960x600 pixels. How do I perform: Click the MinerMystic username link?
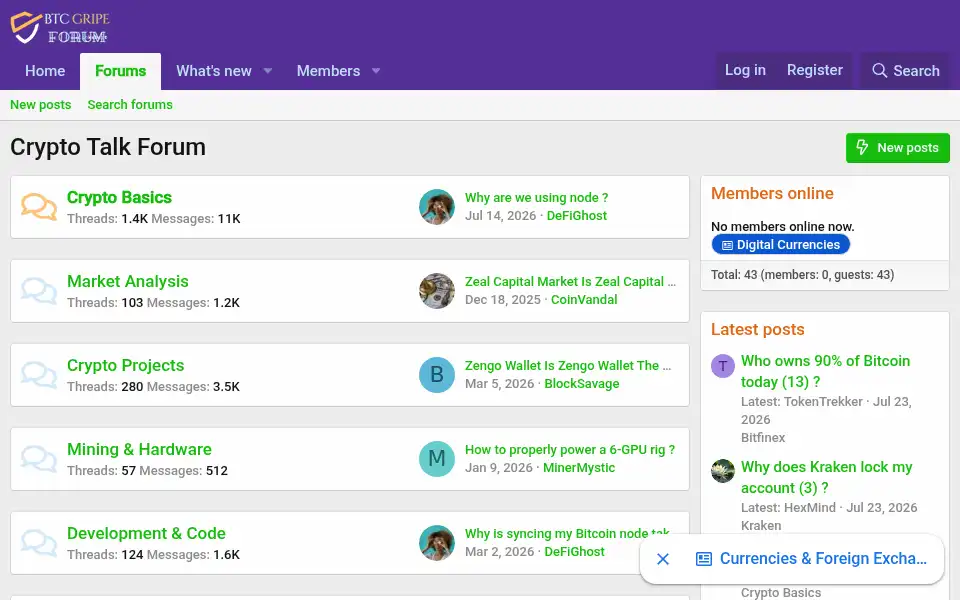pyautogui.click(x=579, y=467)
